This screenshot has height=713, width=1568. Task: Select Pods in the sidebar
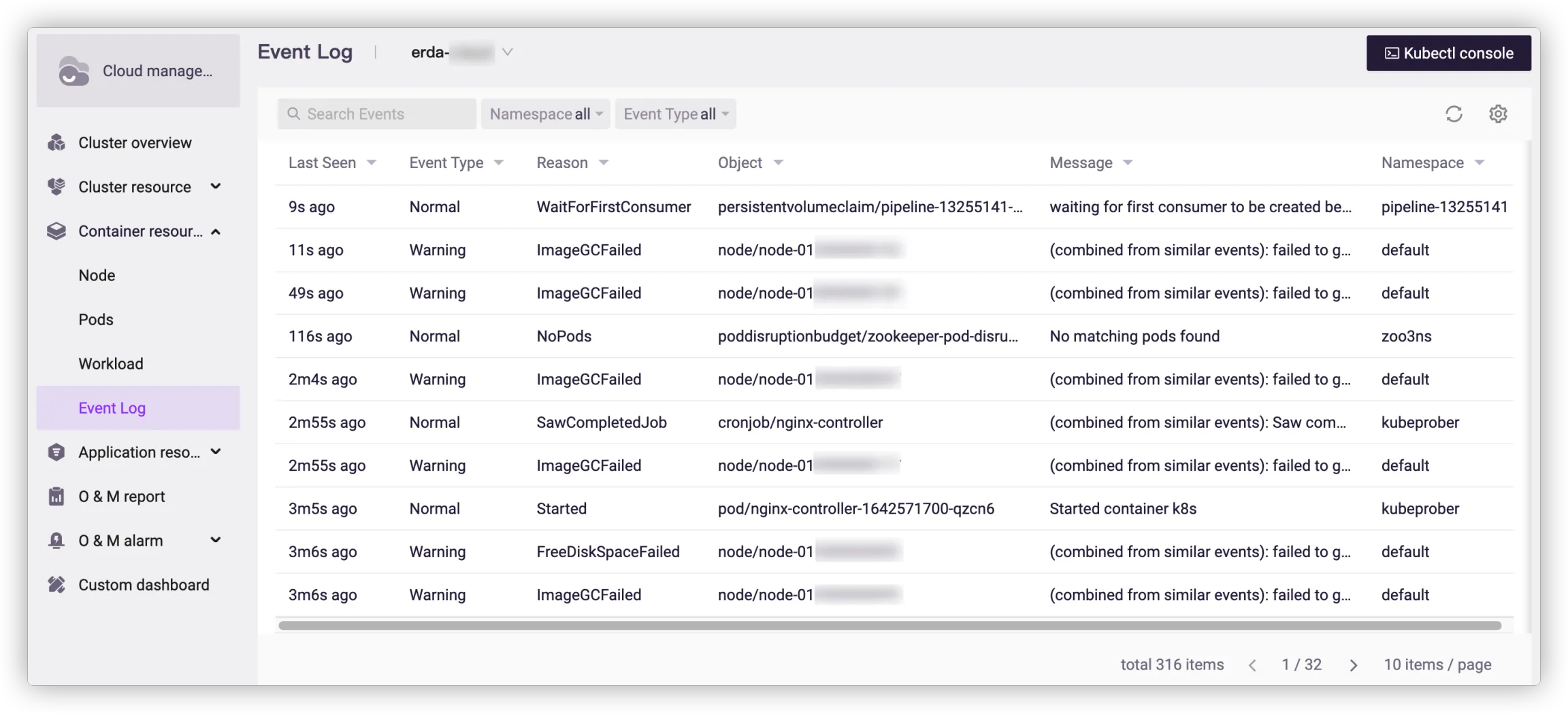pos(96,320)
